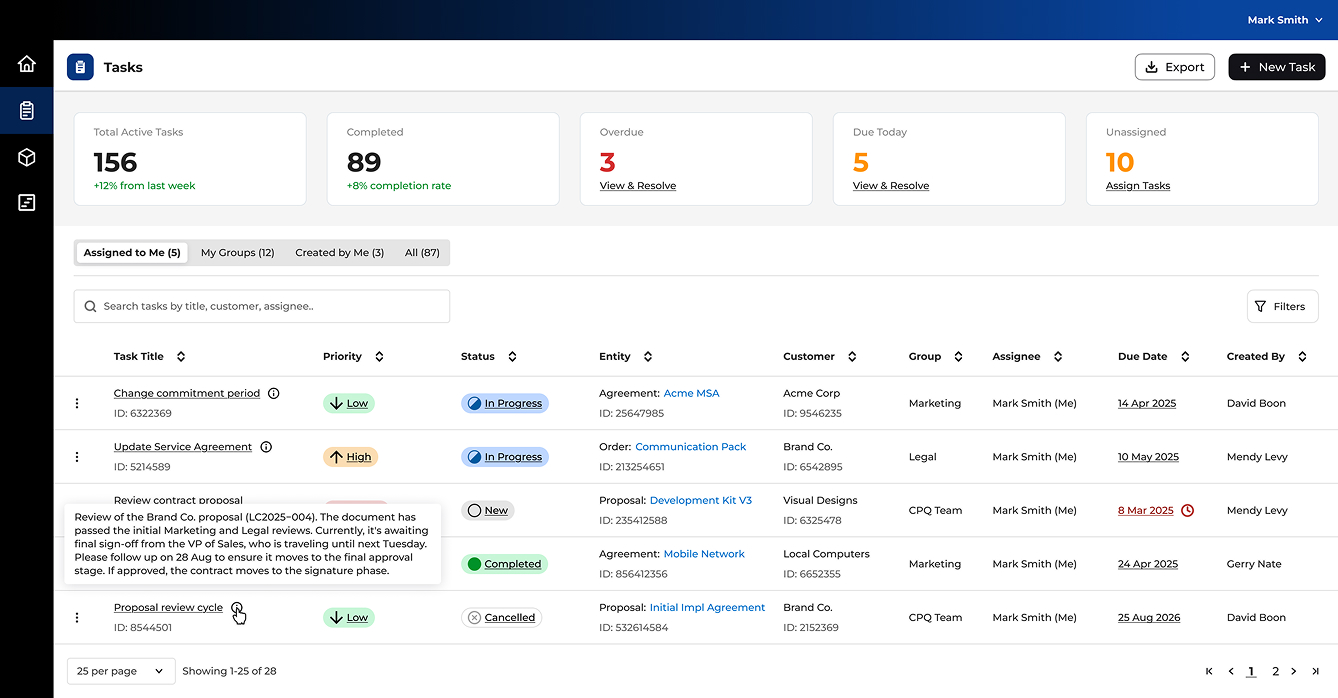The image size is (1338, 698).
Task: Go to previous page arrow
Action: [1231, 671]
